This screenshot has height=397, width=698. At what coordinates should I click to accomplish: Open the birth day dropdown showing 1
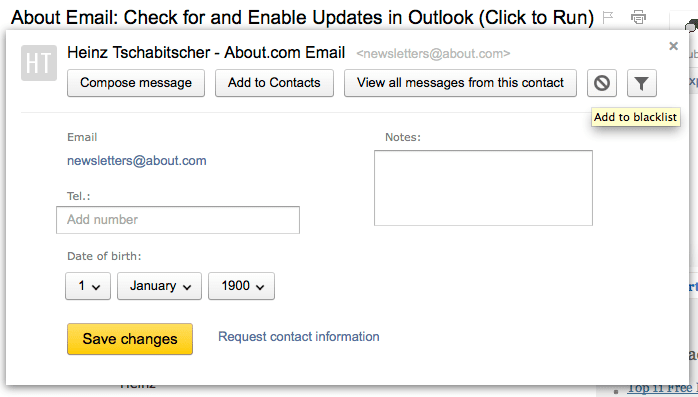(88, 286)
